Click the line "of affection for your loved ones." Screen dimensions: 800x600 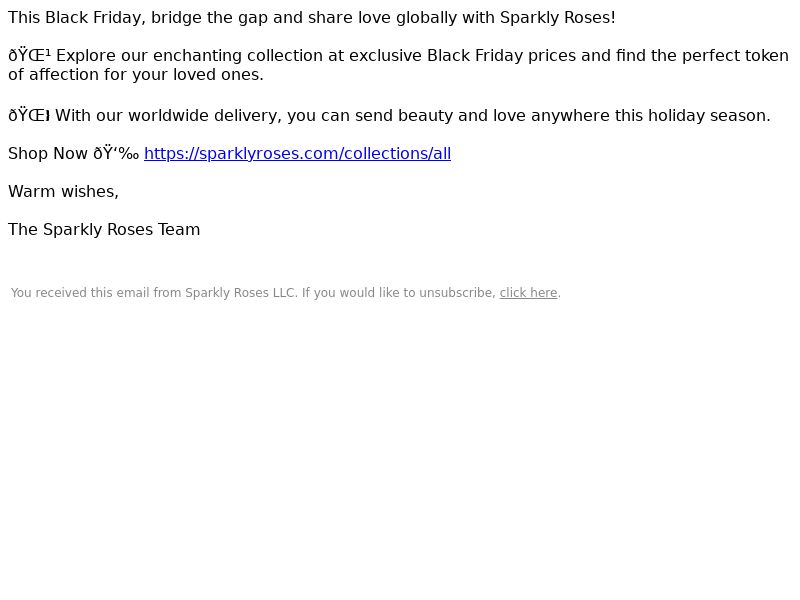136,74
